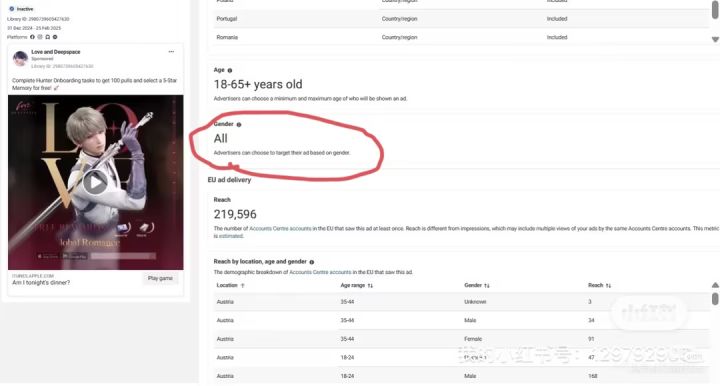
Task: Click the Age info icon
Action: point(230,70)
